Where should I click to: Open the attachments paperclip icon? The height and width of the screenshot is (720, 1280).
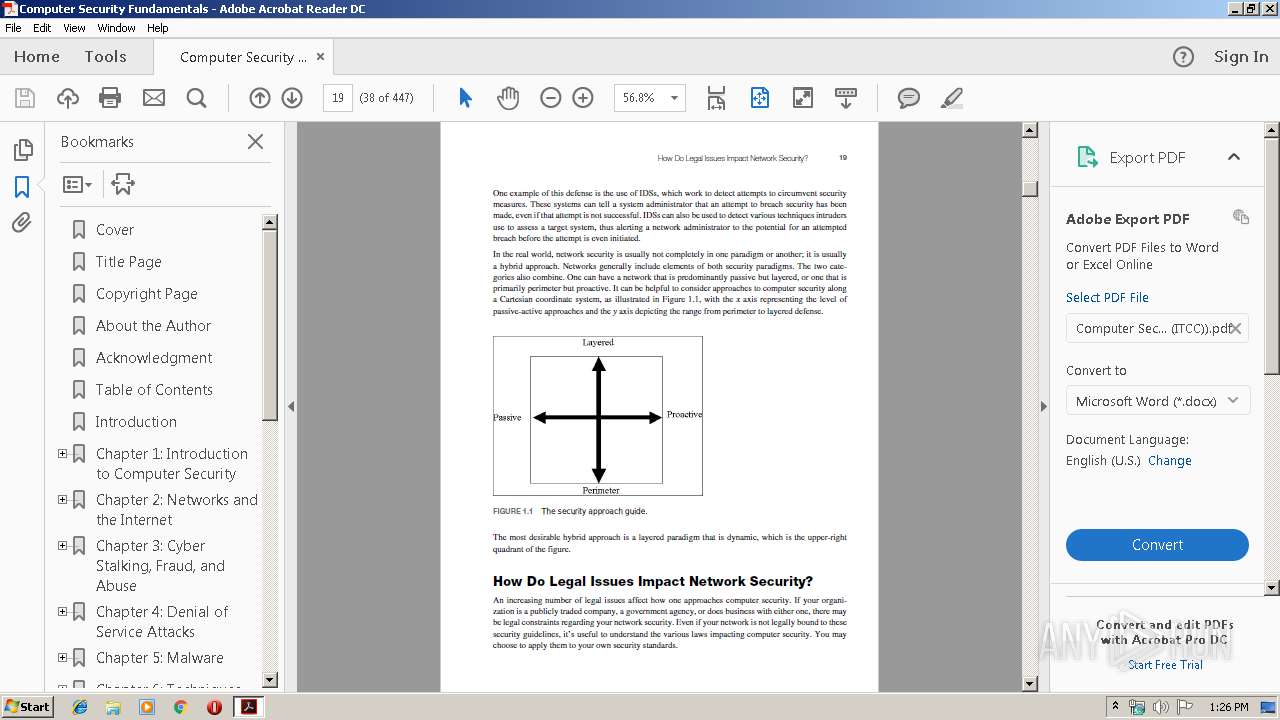22,223
